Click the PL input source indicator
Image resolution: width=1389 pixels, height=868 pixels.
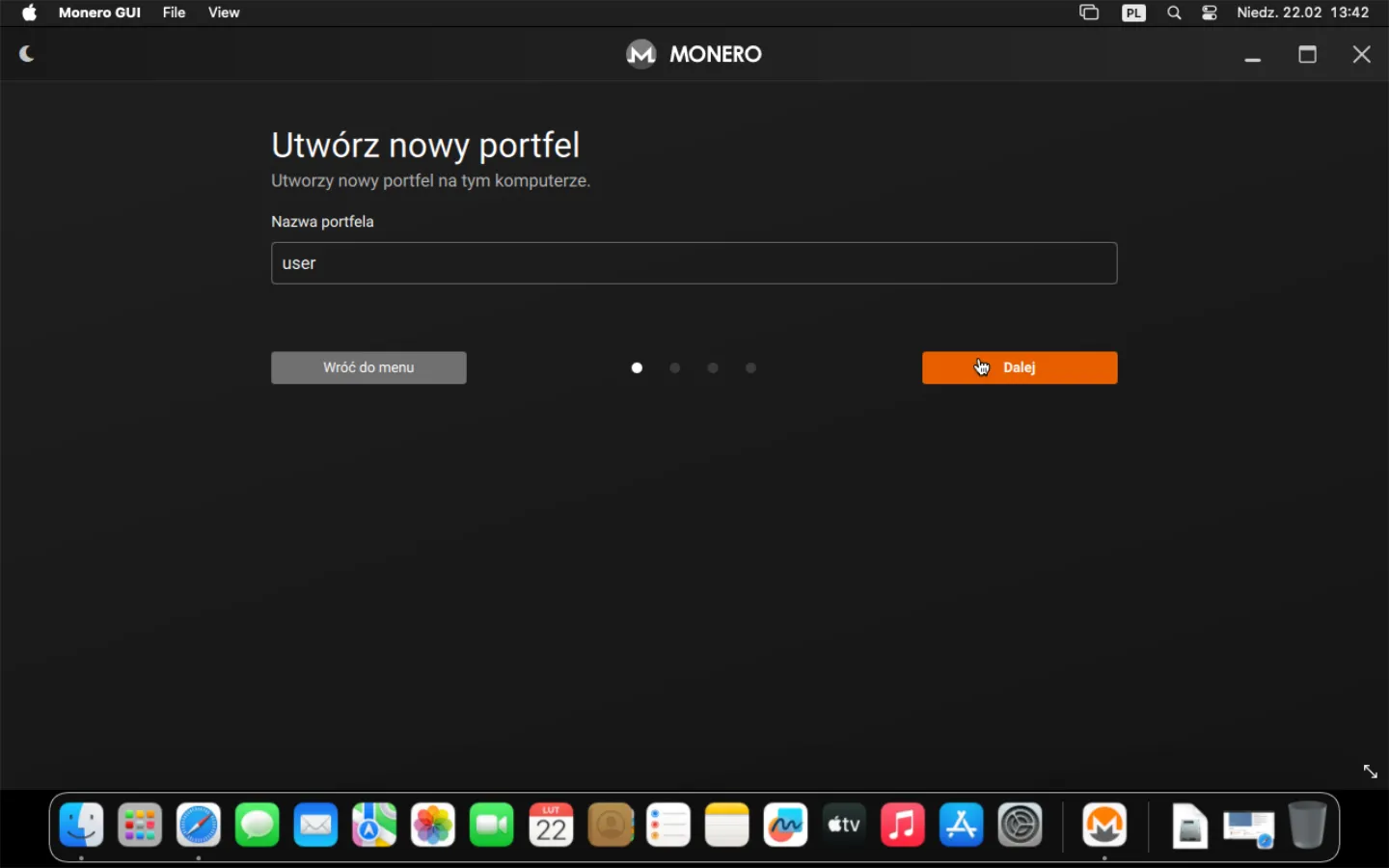click(1134, 13)
